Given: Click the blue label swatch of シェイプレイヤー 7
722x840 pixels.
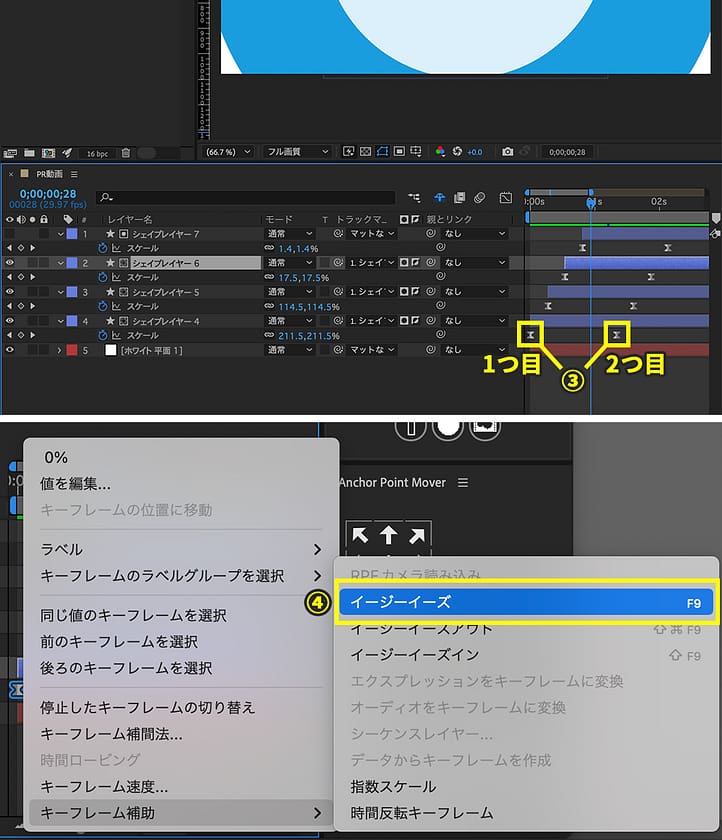Looking at the screenshot, I should pyautogui.click(x=71, y=234).
